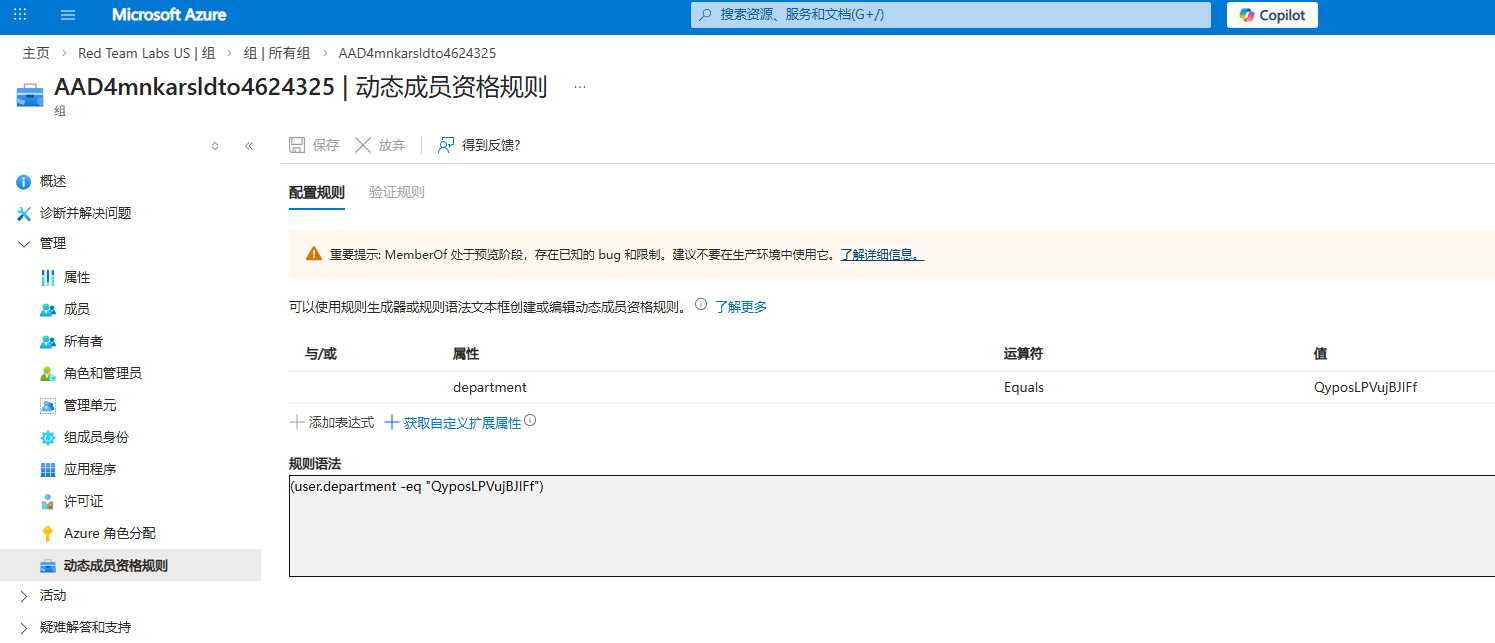
Task: Switch to the 验证规则 tab
Action: pos(396,192)
